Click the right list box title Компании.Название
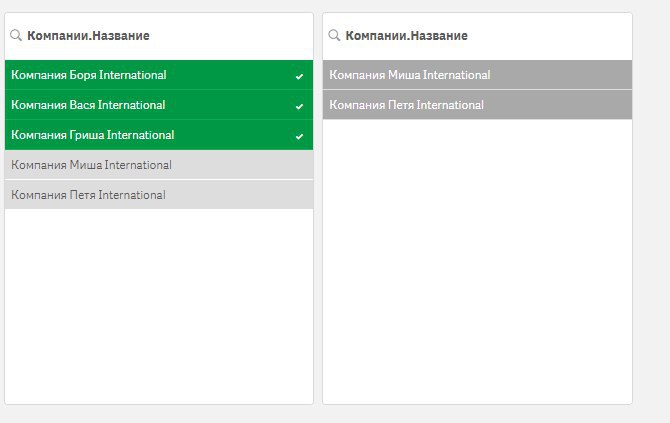 click(x=407, y=36)
